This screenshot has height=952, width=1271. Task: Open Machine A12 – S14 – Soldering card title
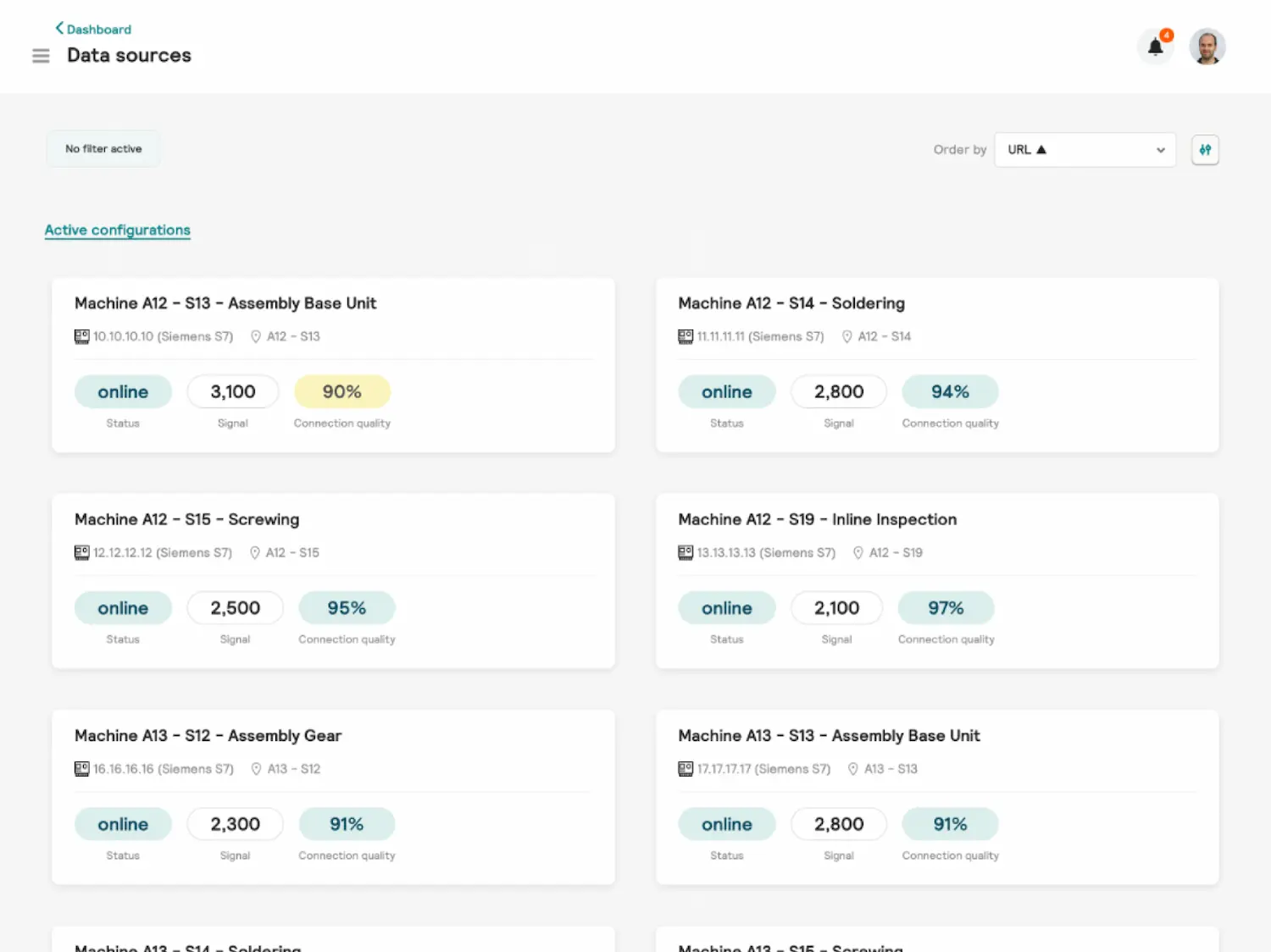[x=791, y=303]
